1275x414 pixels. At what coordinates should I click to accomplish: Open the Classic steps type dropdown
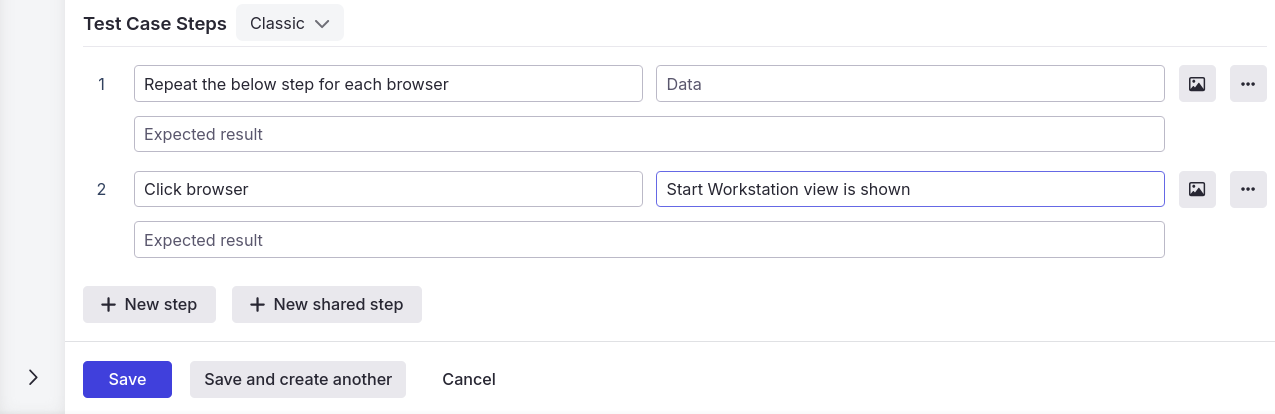tap(289, 23)
